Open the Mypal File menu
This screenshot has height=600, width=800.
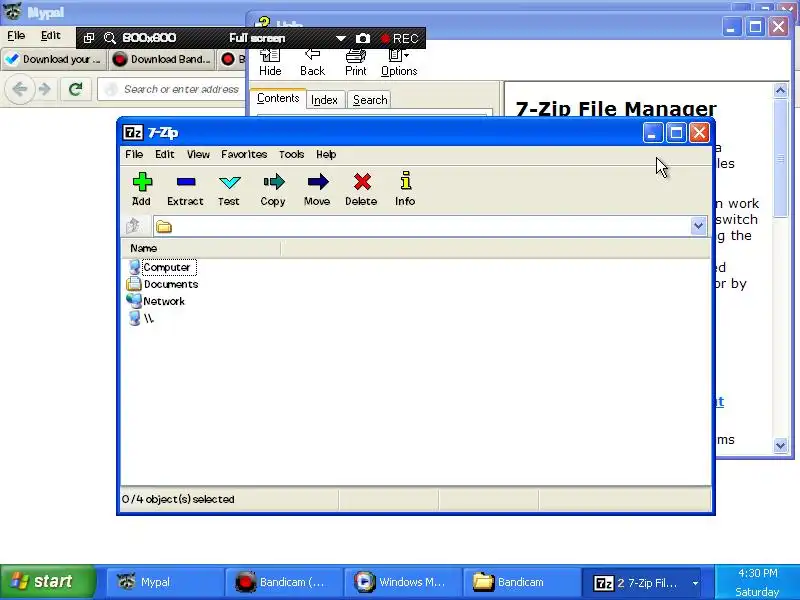coord(16,35)
